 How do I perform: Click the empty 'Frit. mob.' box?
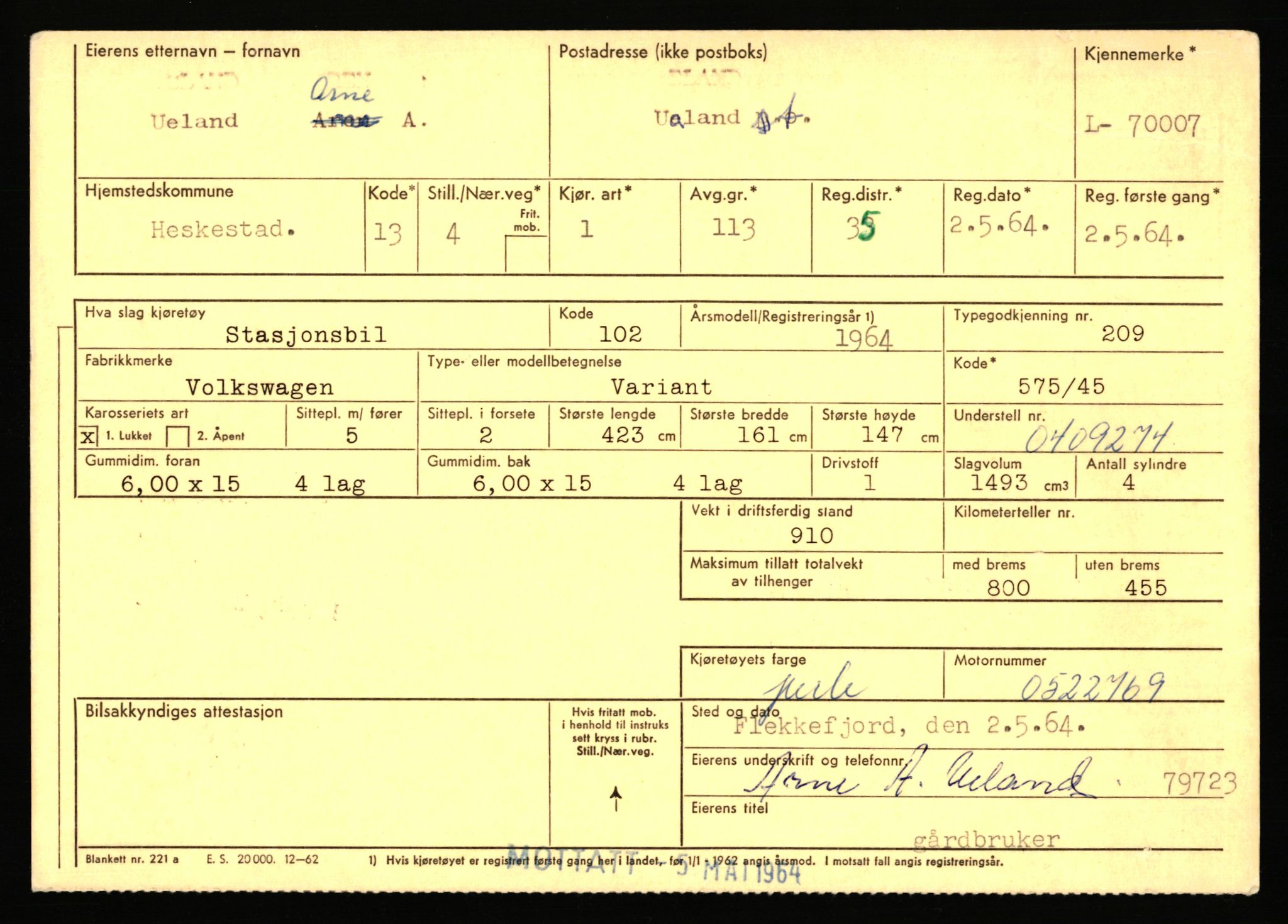(x=526, y=254)
